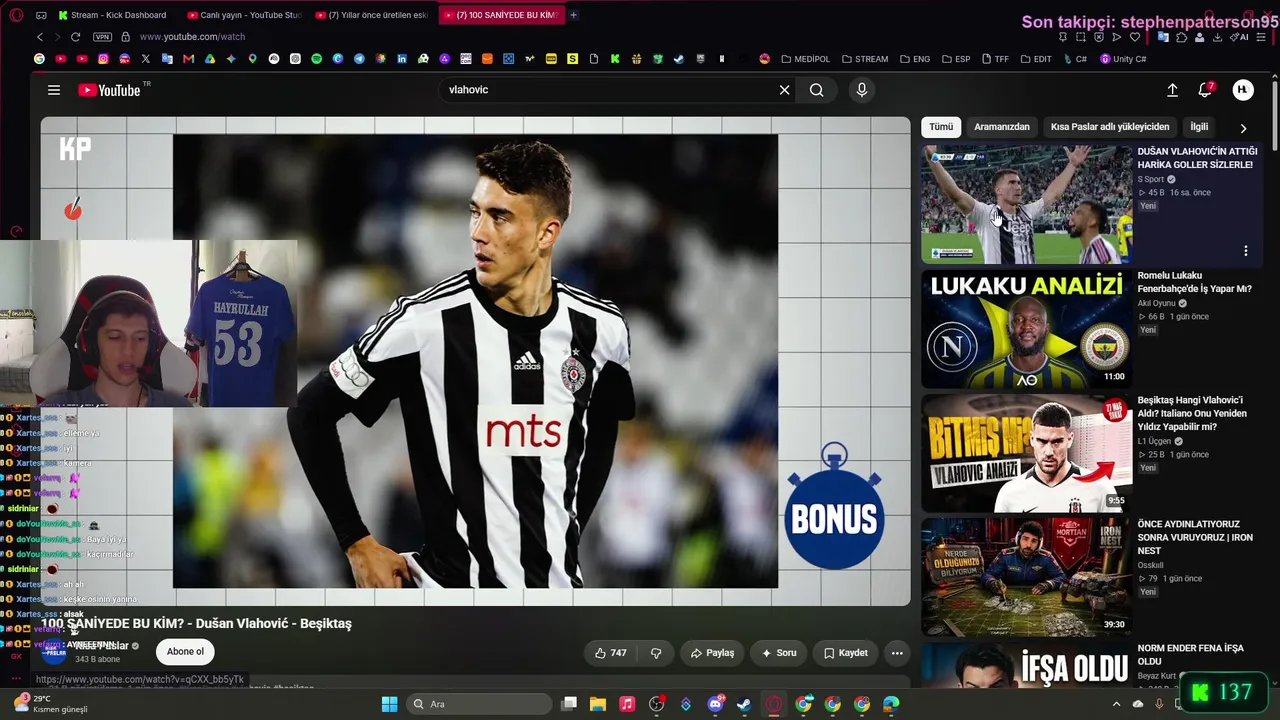The image size is (1280, 720).
Task: Toggle the browser VPN badge
Action: (x=102, y=37)
